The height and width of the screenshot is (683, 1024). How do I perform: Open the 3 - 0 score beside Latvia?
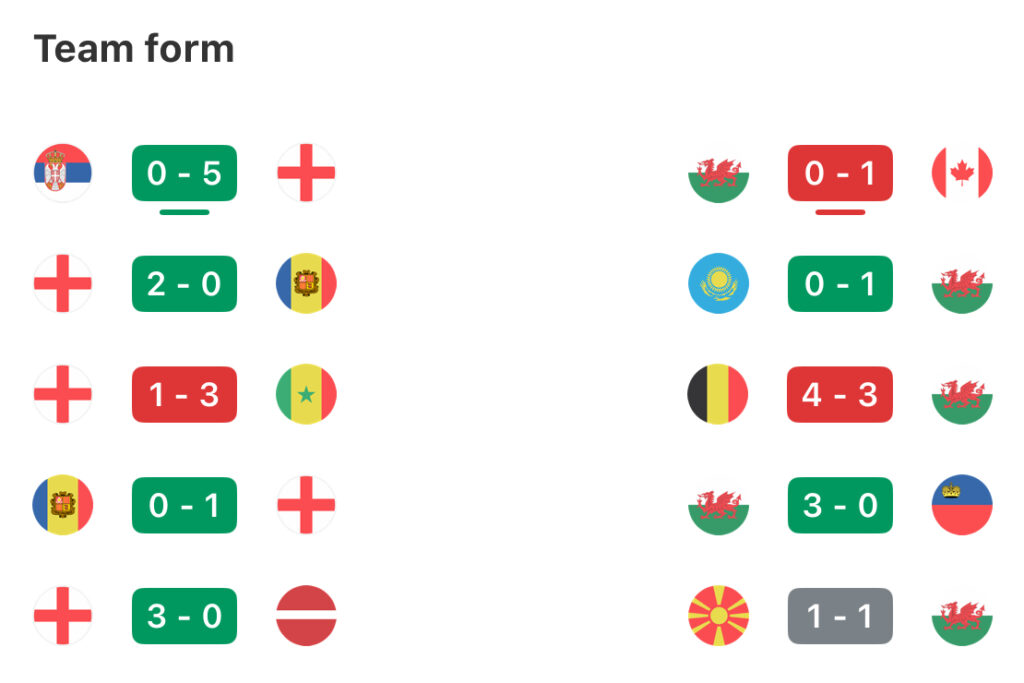click(185, 616)
